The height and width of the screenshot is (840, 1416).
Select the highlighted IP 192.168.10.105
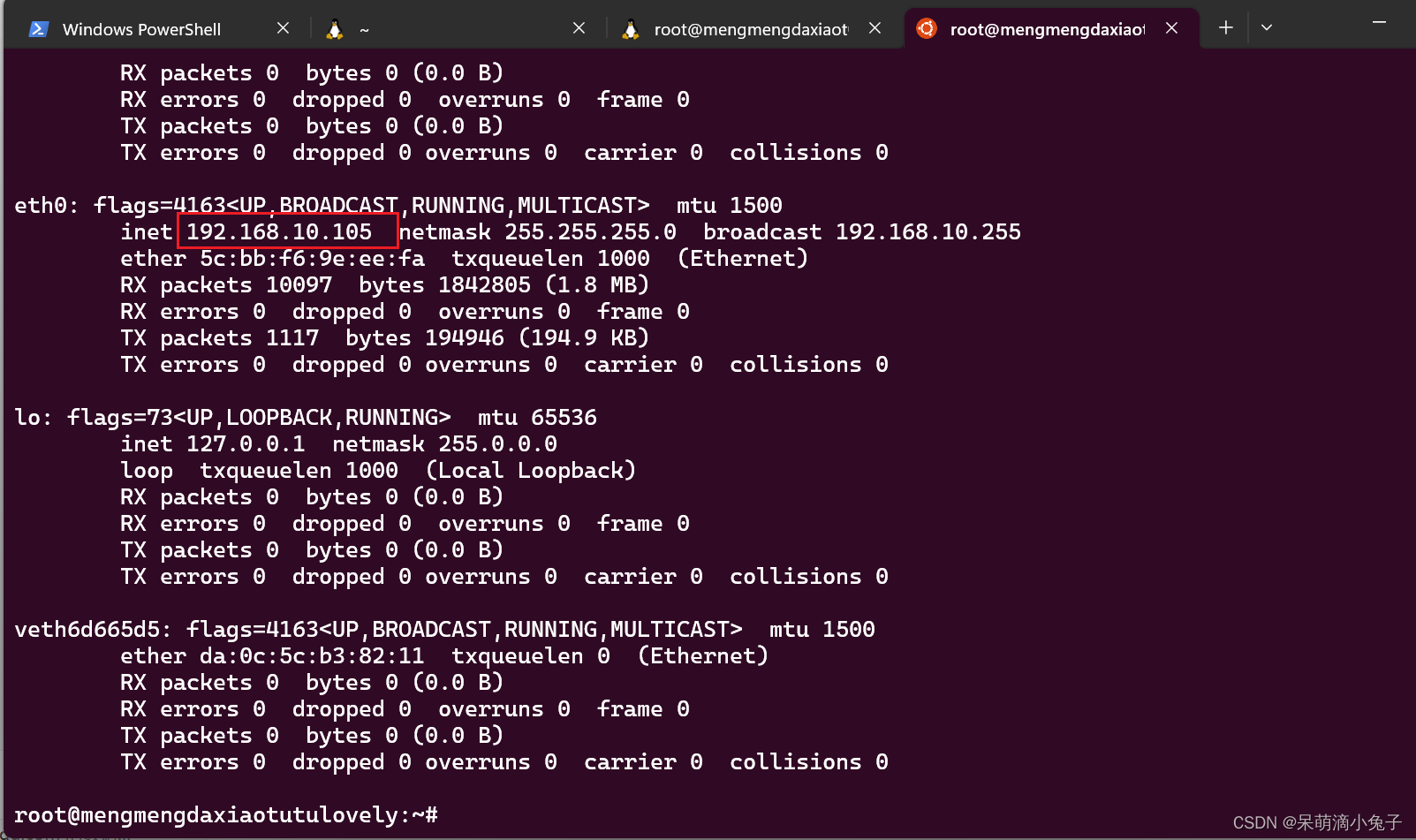tap(287, 231)
